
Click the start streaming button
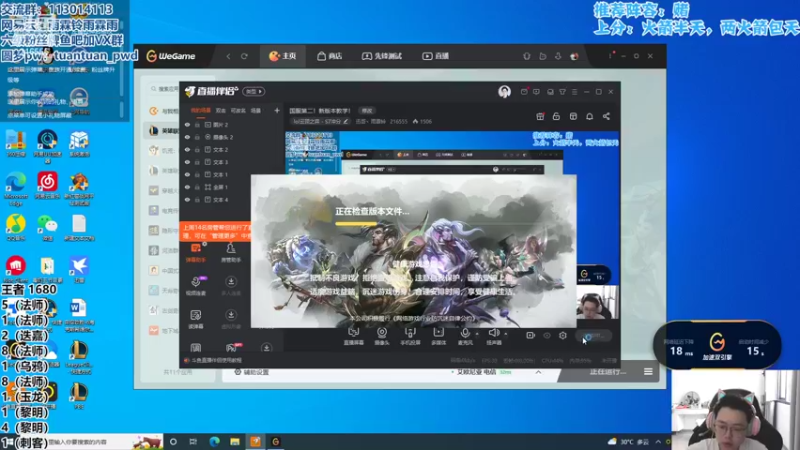pyautogui.click(x=594, y=336)
